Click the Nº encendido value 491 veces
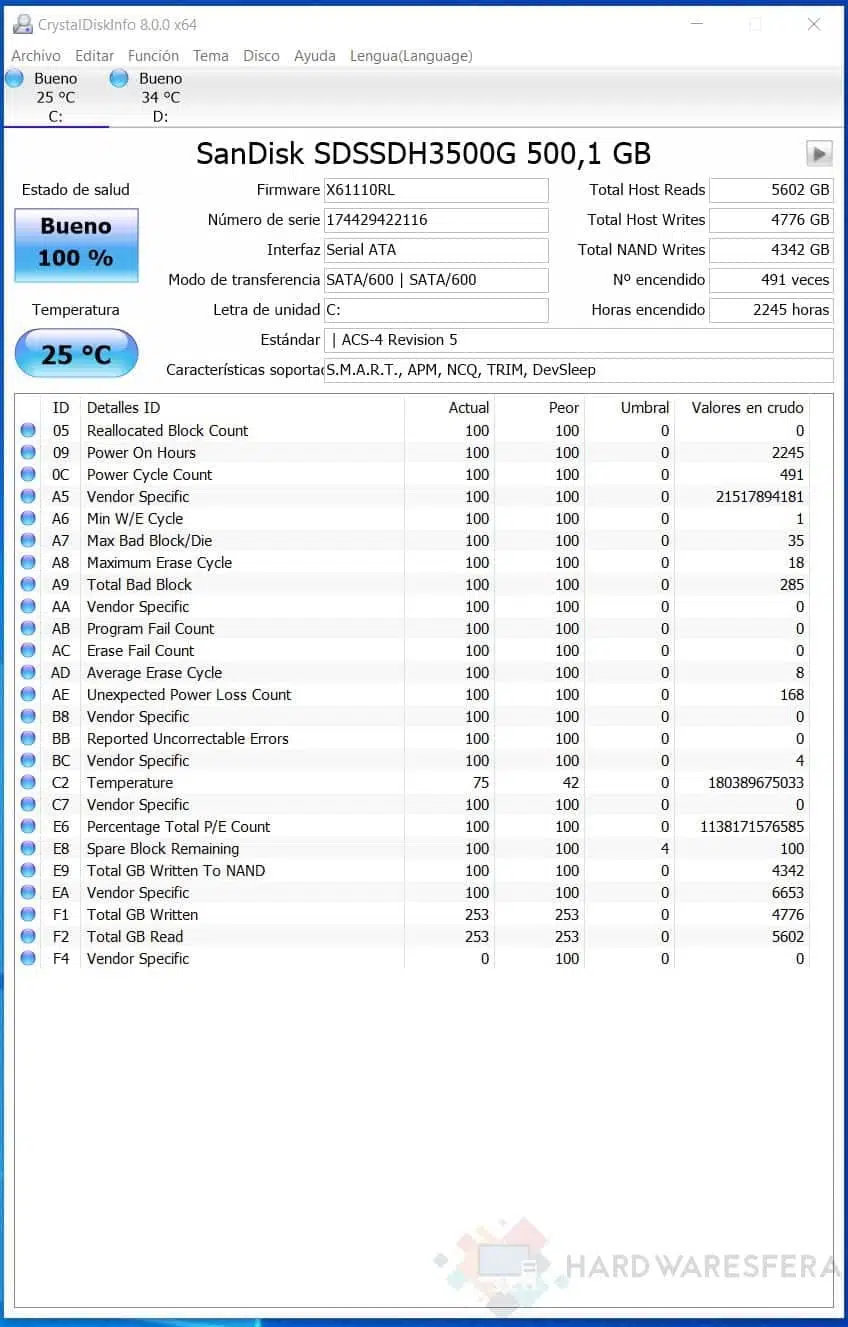 point(771,280)
